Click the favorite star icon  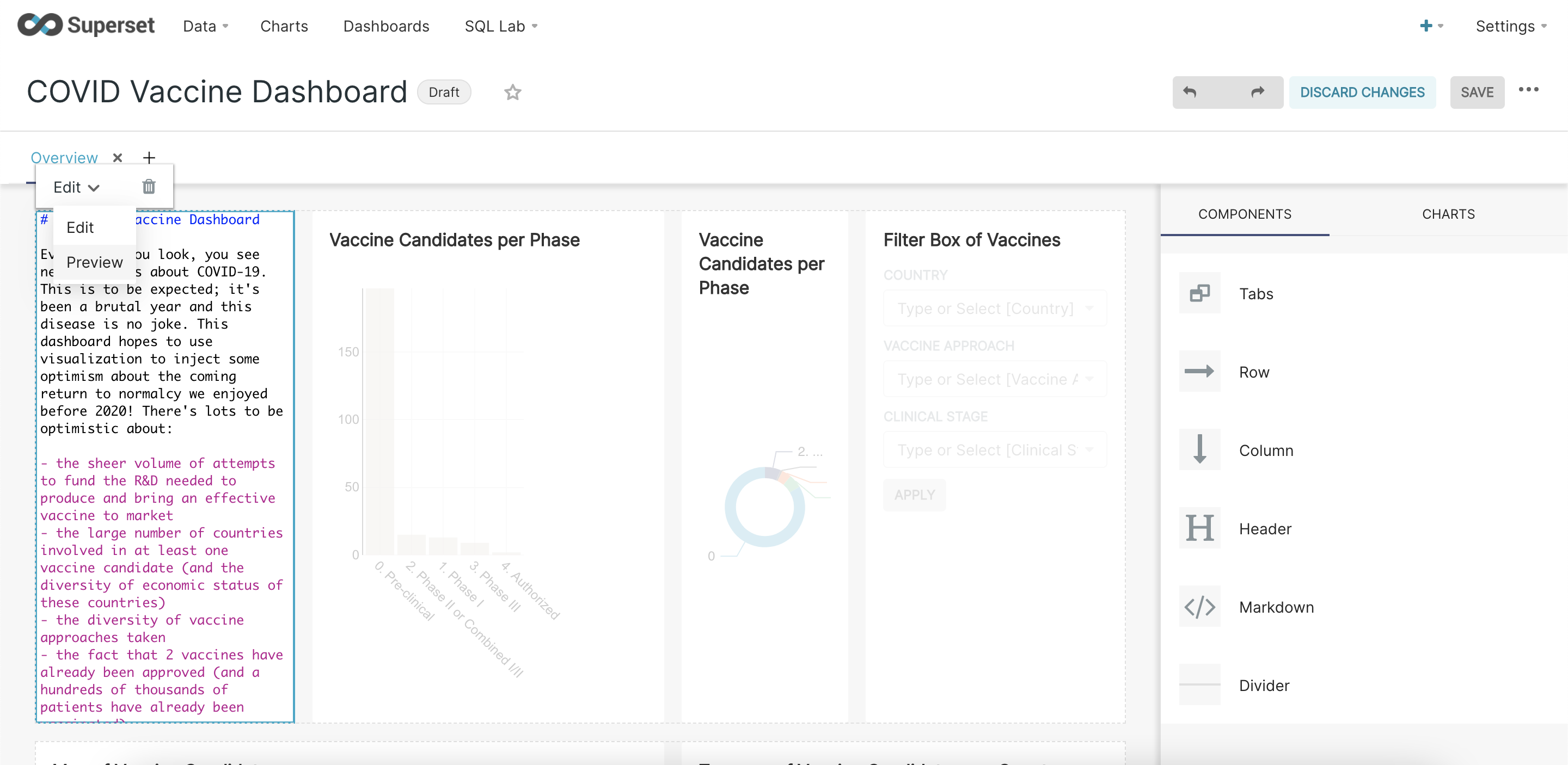click(x=512, y=92)
